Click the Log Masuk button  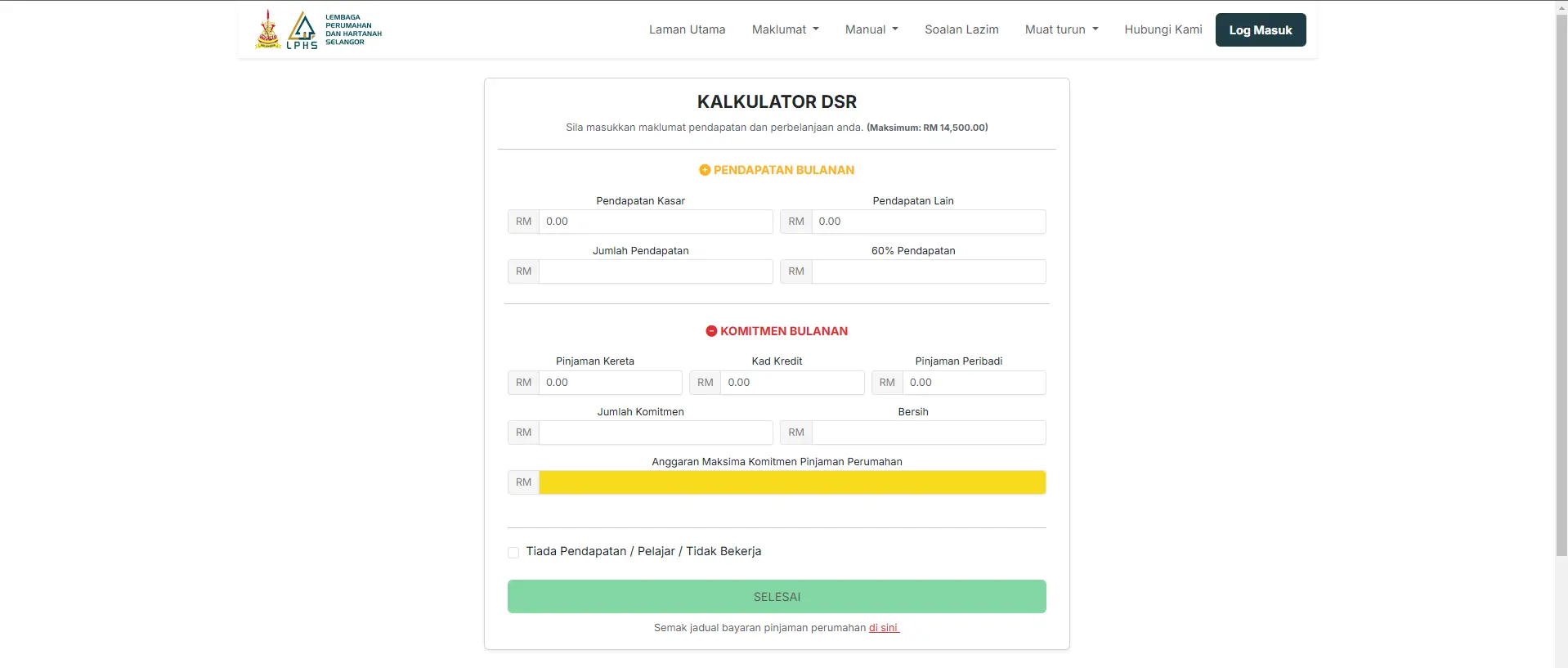(1261, 30)
